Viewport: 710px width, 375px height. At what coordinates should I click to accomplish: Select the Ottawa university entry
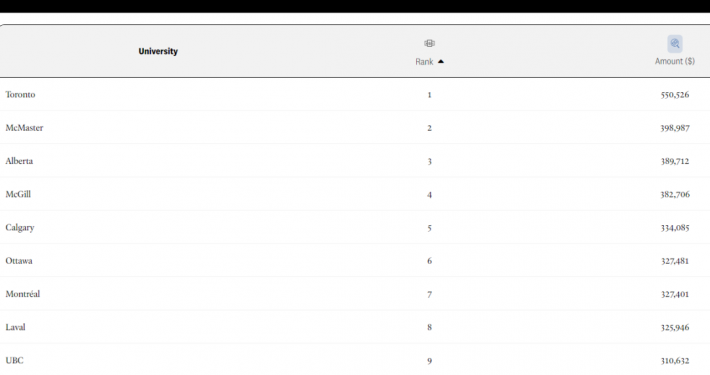pyautogui.click(x=19, y=261)
